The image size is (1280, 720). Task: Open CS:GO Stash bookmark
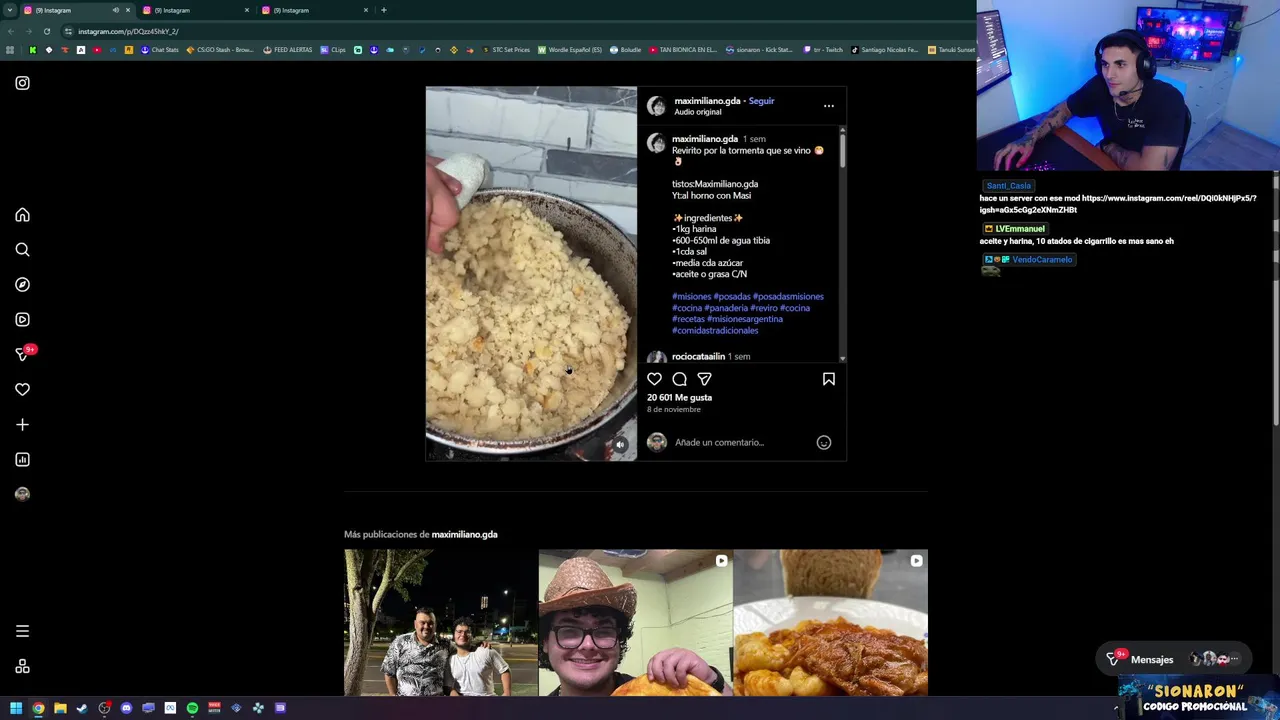pos(220,50)
